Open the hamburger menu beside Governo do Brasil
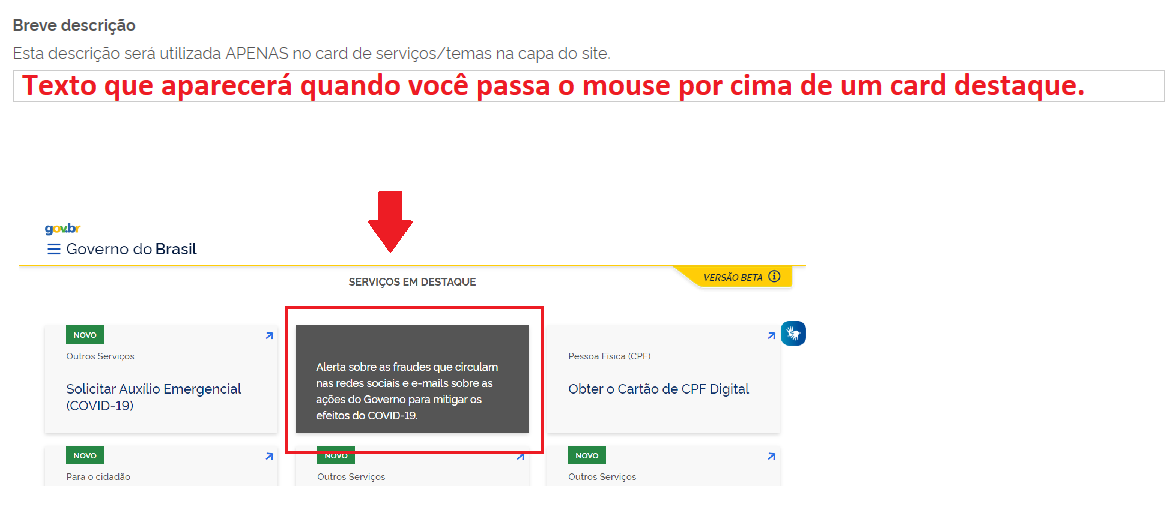 coord(54,249)
